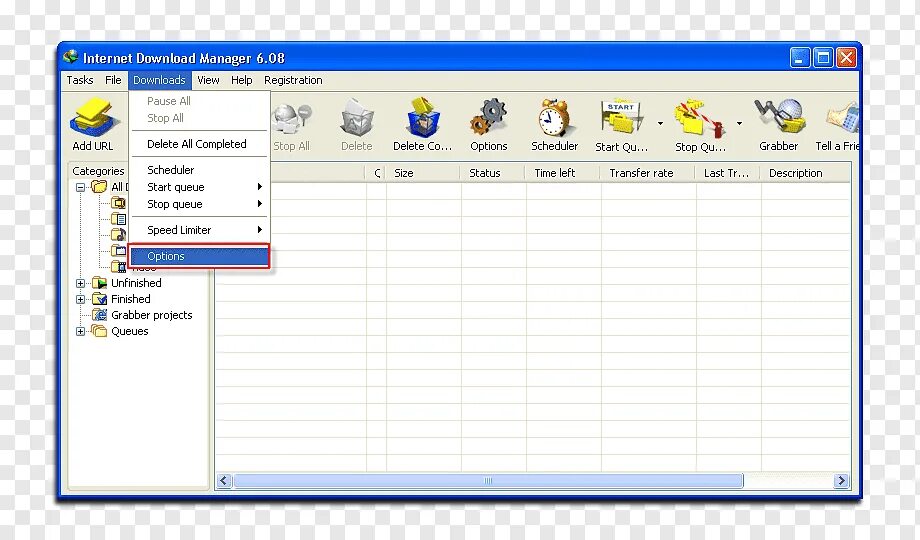Screen dimensions: 920x540
Task: Click the Add URL toolbar icon
Action: 94,117
